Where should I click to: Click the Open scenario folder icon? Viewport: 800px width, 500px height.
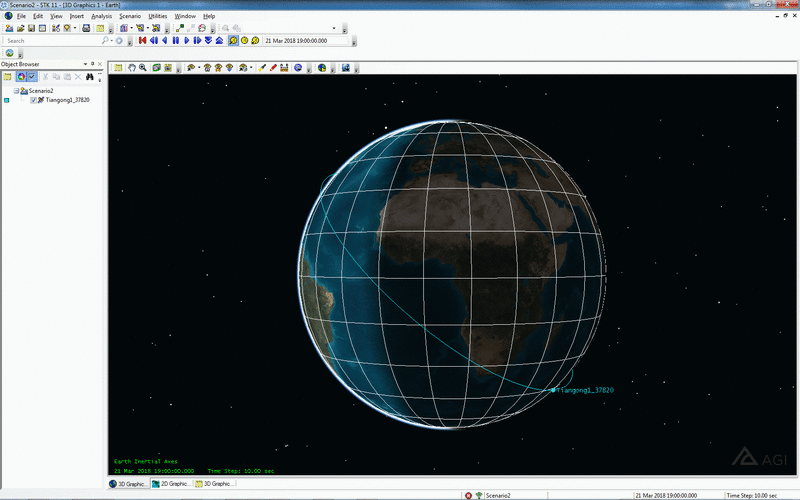click(x=20, y=28)
